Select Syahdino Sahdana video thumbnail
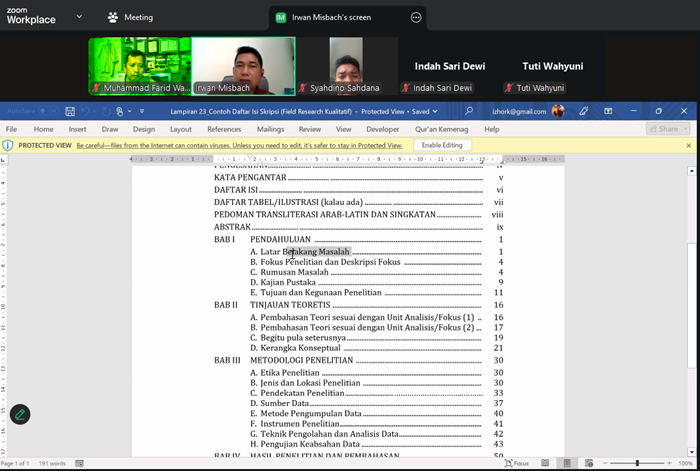Screen dimensions: 700x471 [x=346, y=66]
